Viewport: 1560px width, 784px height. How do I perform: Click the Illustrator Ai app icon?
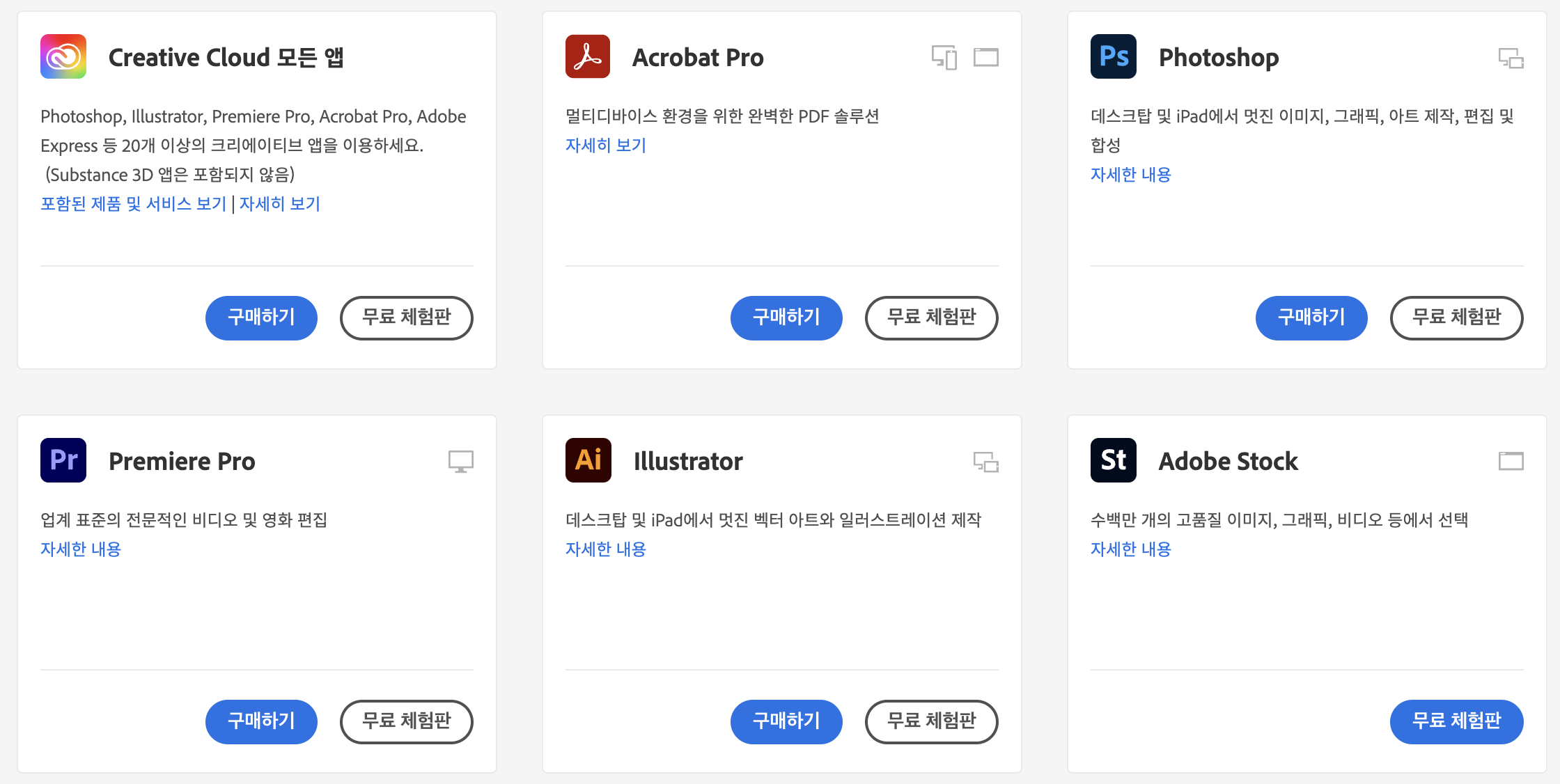click(x=588, y=460)
